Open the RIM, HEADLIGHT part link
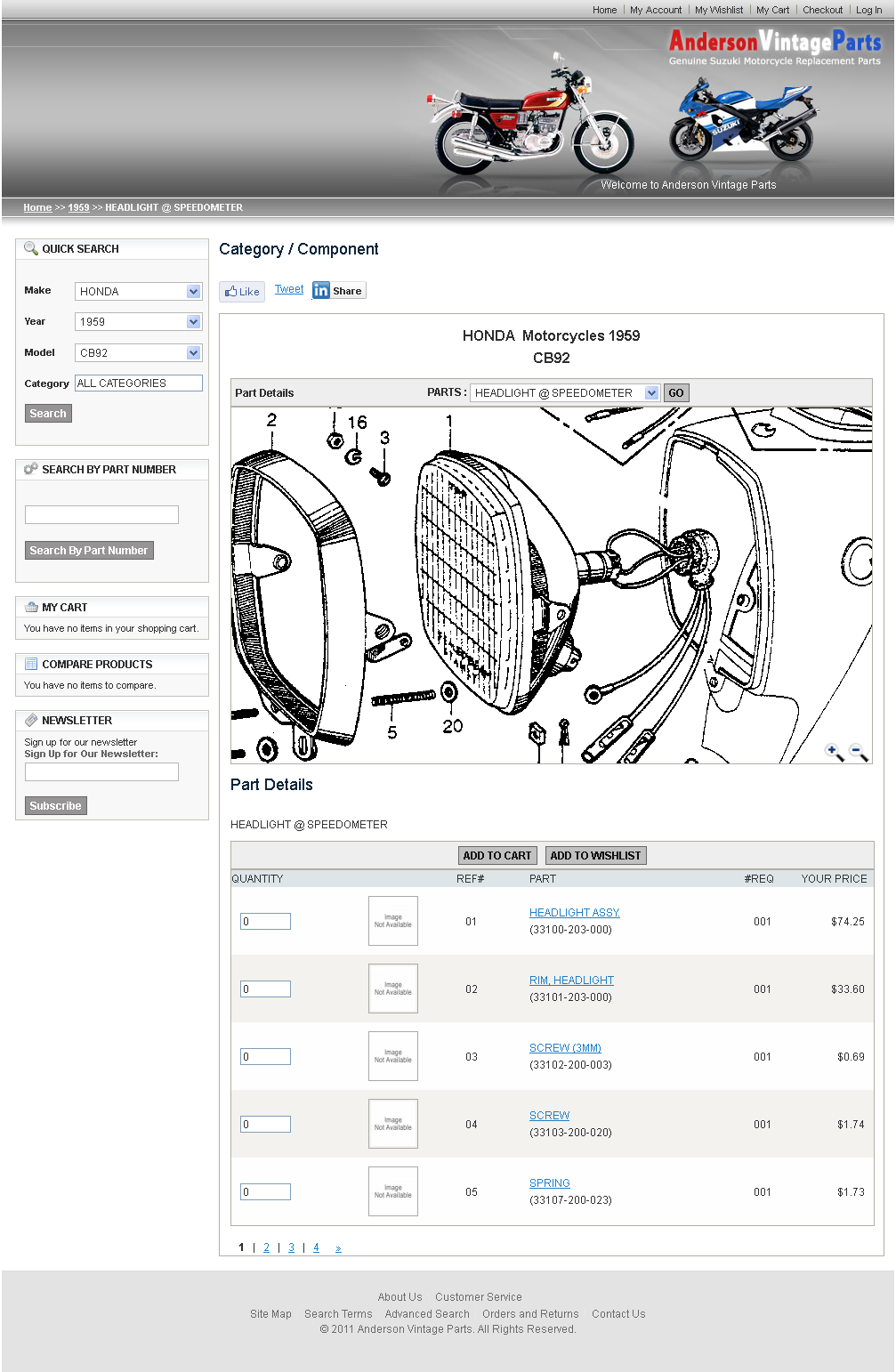This screenshot has height=1372, width=896. pyautogui.click(x=571, y=981)
